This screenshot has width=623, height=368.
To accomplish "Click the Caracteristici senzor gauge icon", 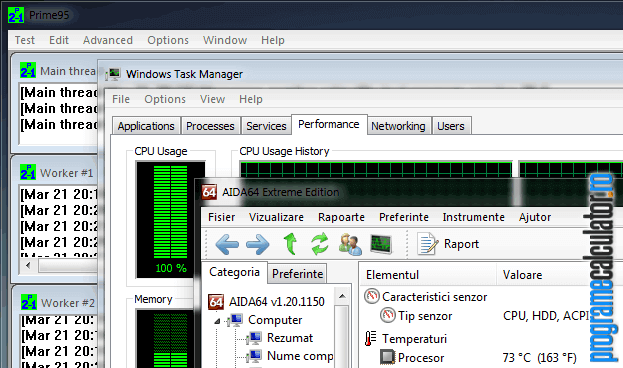I will pyautogui.click(x=372, y=296).
